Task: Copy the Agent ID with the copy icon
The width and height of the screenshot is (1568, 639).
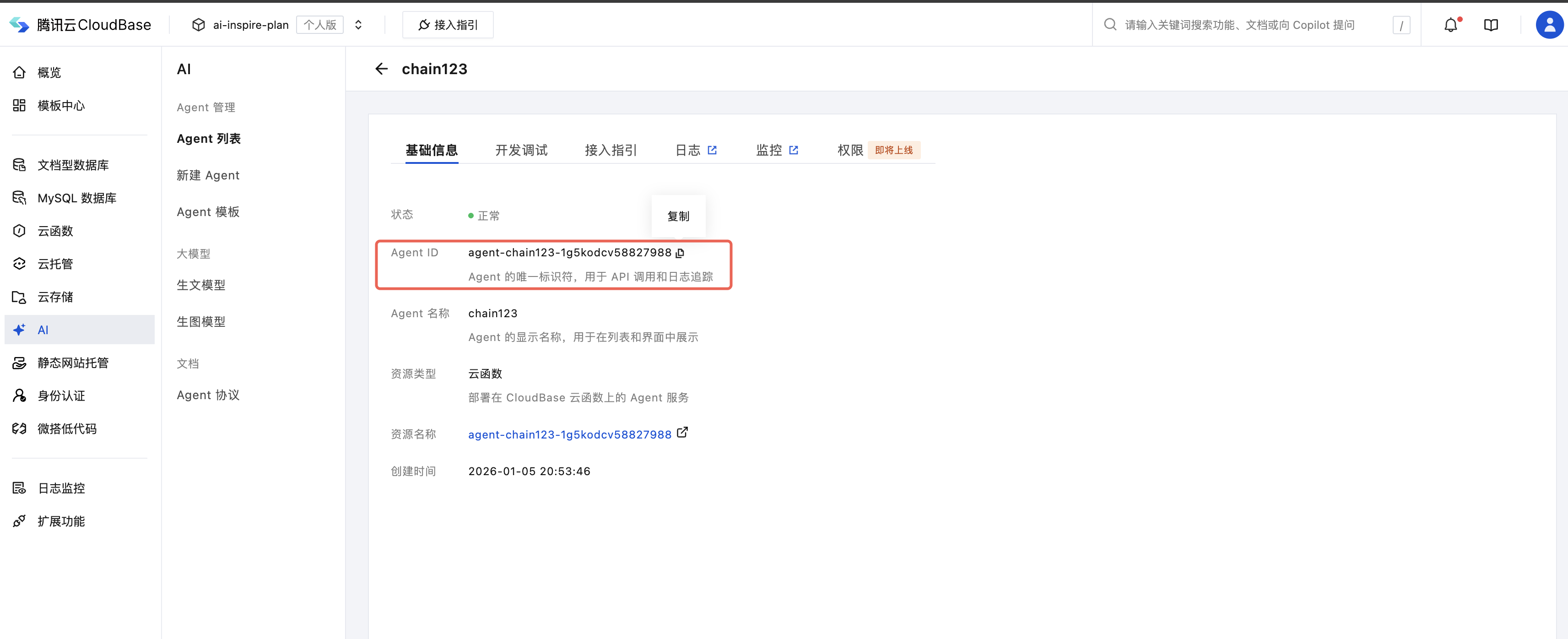Action: (x=680, y=253)
